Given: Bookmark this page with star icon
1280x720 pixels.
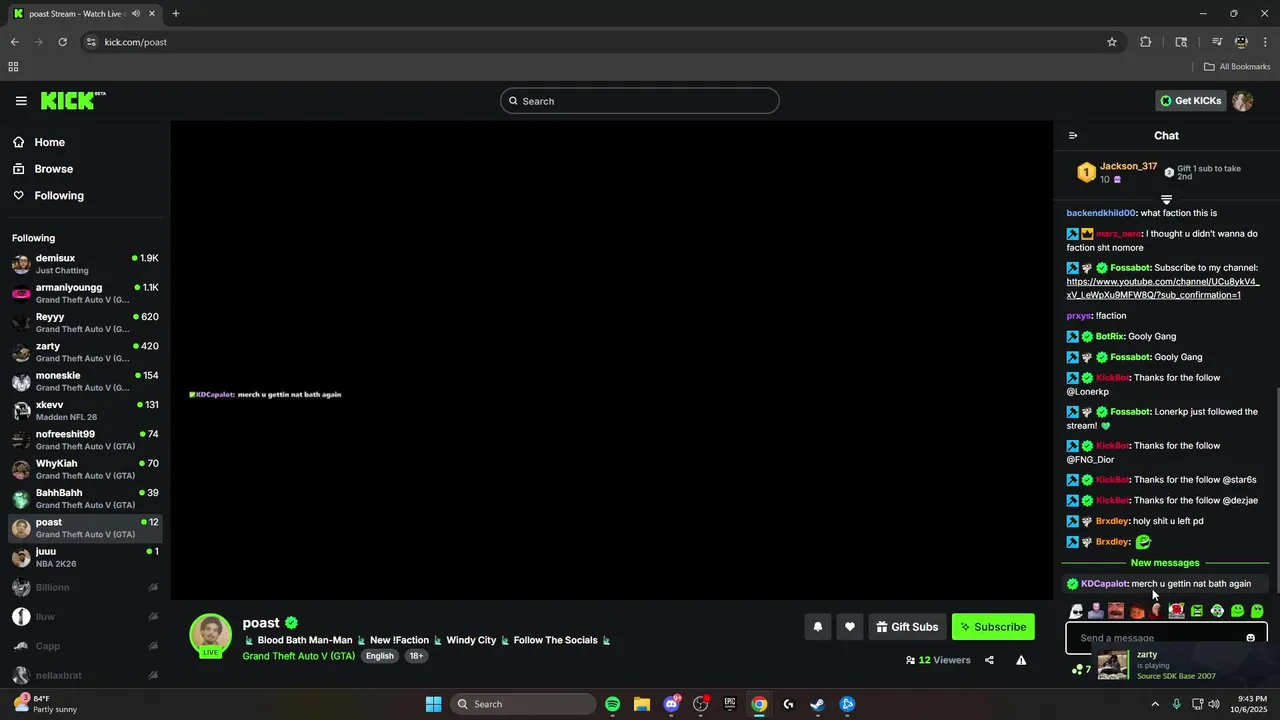Looking at the screenshot, I should click(x=1112, y=42).
